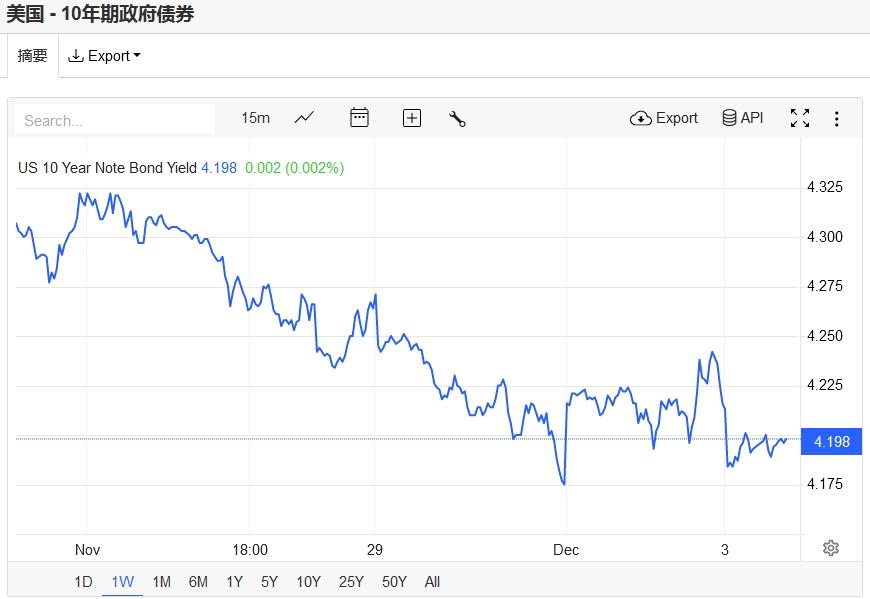Open chart settings gear icon
Screen dimensions: 870x599
point(830,547)
